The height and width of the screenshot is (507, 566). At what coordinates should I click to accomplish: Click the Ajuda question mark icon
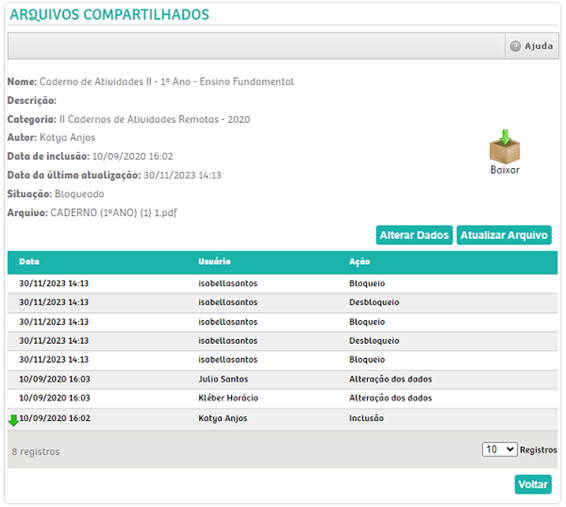pyautogui.click(x=515, y=46)
